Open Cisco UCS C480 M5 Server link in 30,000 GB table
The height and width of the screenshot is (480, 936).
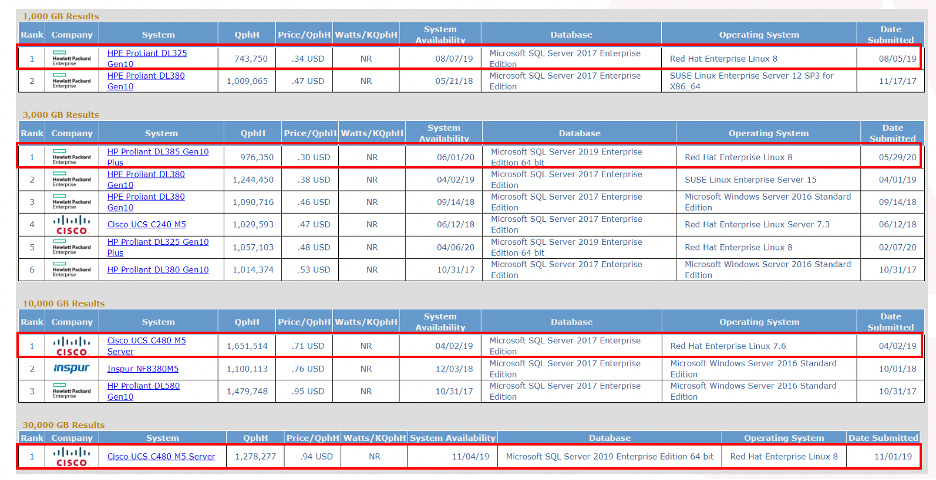click(161, 457)
